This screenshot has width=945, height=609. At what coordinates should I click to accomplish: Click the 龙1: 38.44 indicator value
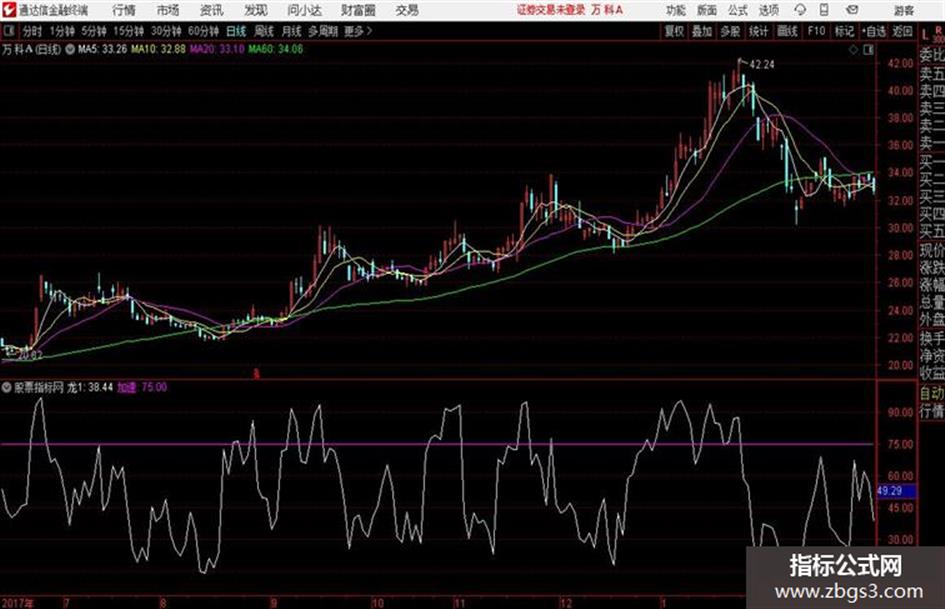[x=89, y=387]
